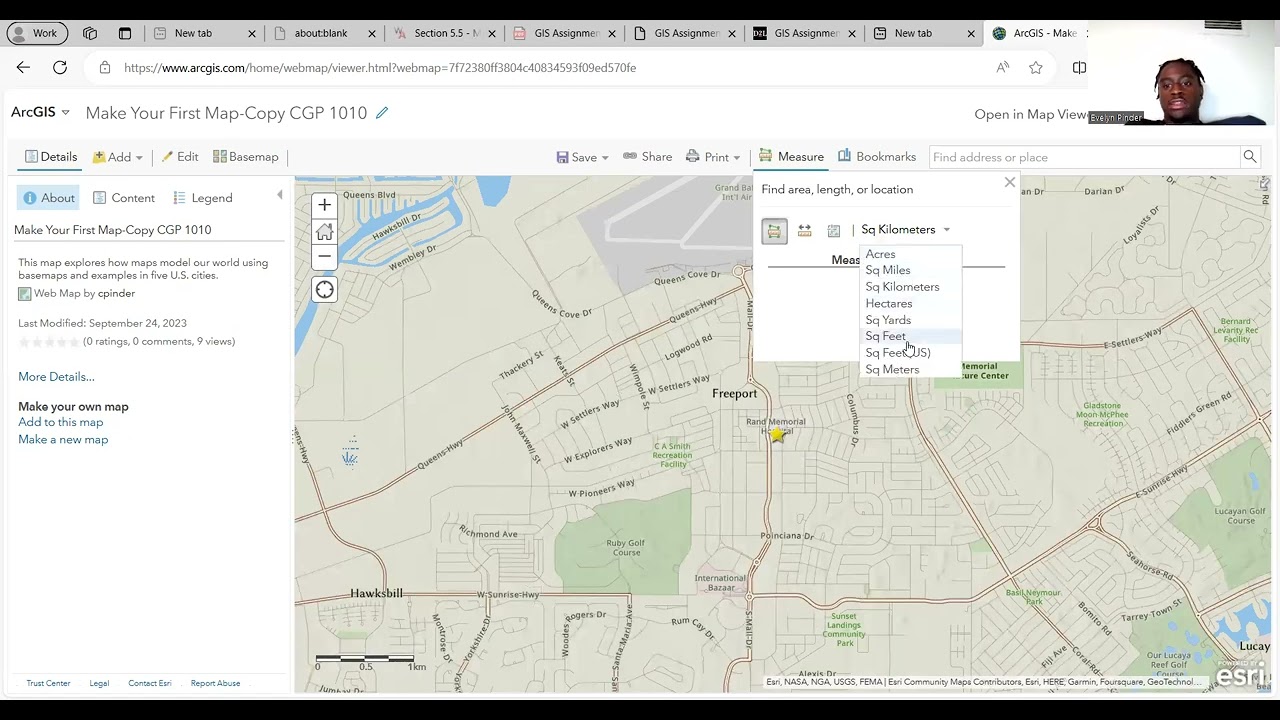The height and width of the screenshot is (720, 1280).
Task: View site information lock icon
Action: pos(105,67)
